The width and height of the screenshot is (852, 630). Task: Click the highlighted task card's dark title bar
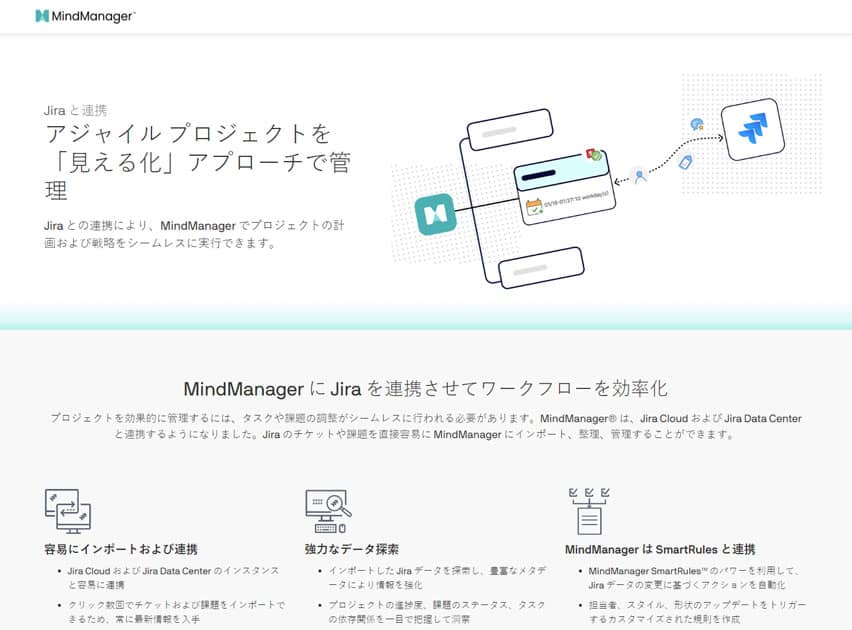tap(549, 180)
